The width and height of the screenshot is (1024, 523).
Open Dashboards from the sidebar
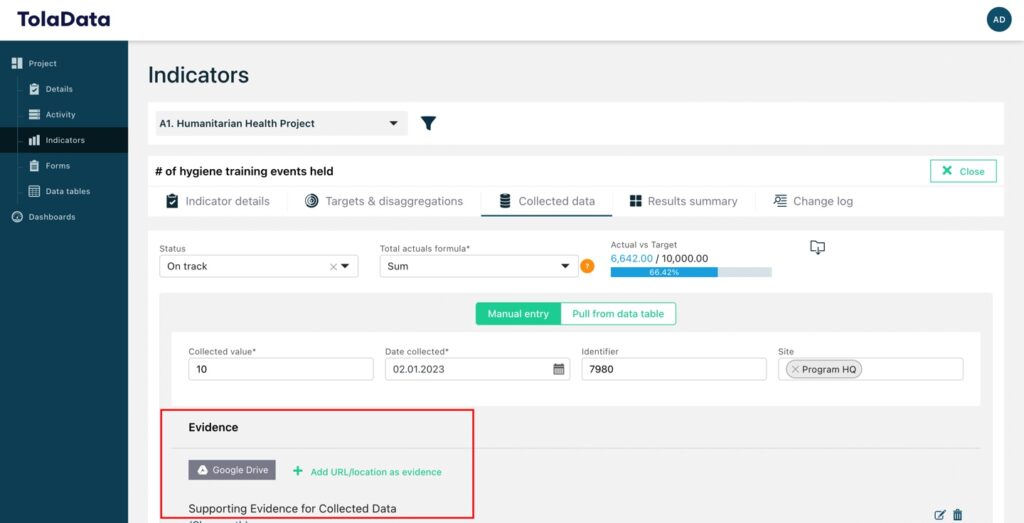(x=52, y=217)
